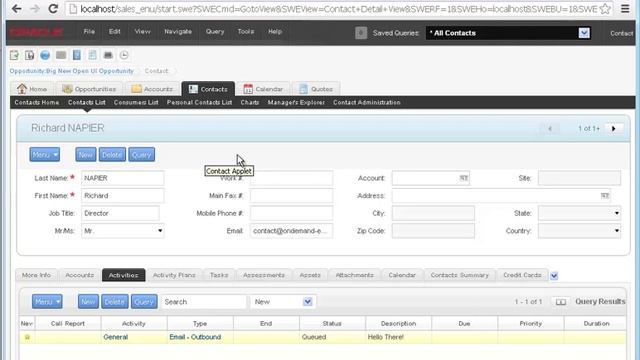This screenshot has width=640, height=360.
Task: Click Delete in the Activities list applet
Action: tap(115, 302)
